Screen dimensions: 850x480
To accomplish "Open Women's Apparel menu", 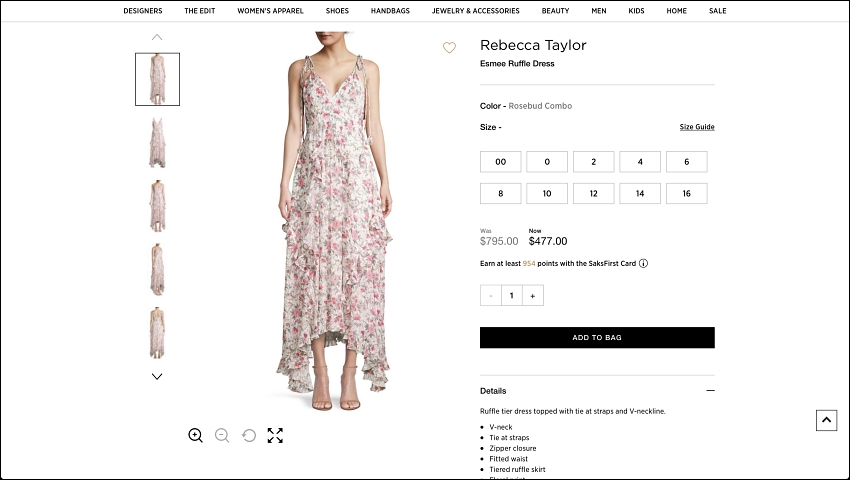I will pyautogui.click(x=271, y=11).
